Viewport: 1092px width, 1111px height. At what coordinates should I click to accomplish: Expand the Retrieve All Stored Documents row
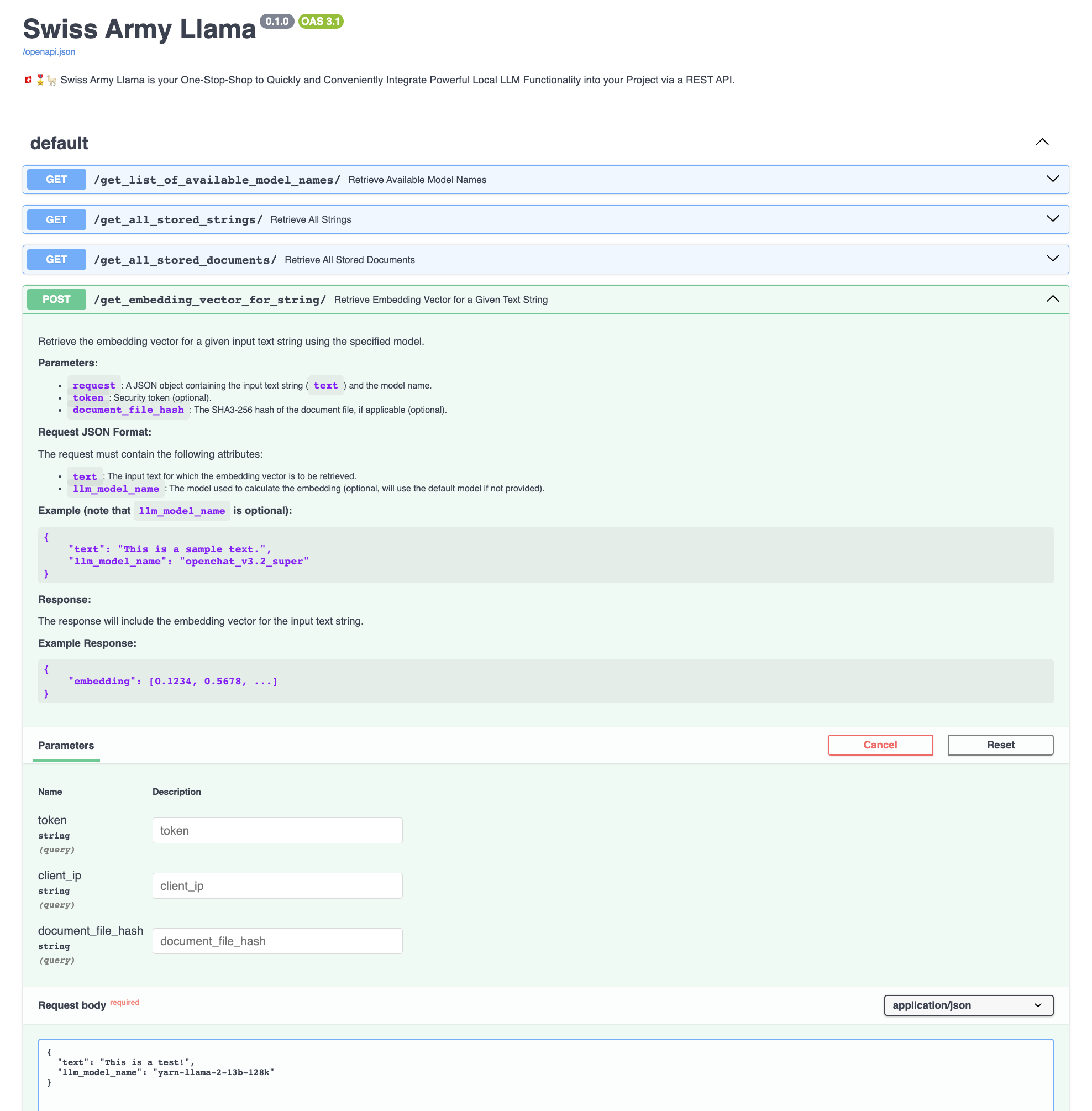pos(349,260)
